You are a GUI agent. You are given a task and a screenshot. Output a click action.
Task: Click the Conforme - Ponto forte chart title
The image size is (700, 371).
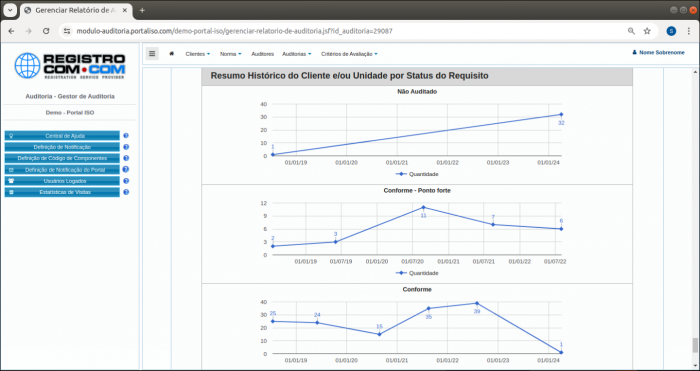click(417, 191)
